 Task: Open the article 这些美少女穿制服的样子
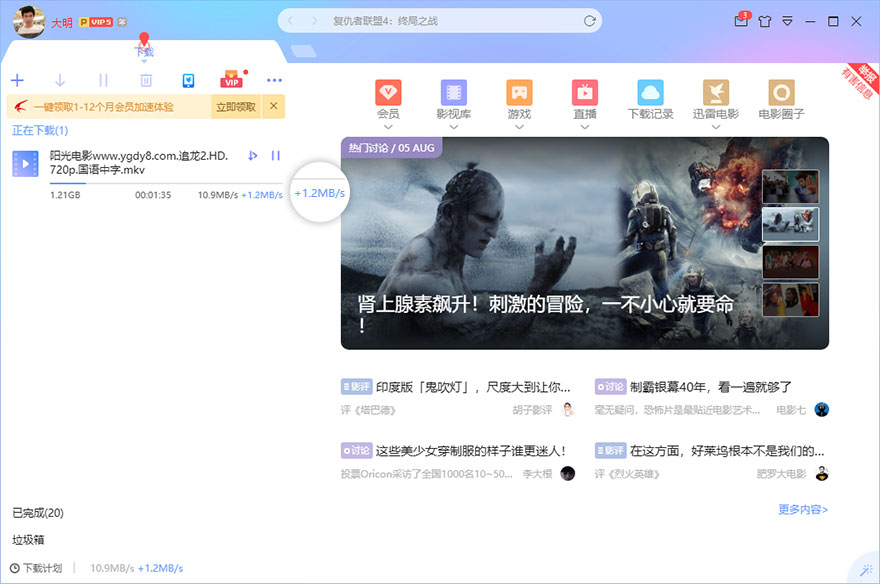(470, 450)
